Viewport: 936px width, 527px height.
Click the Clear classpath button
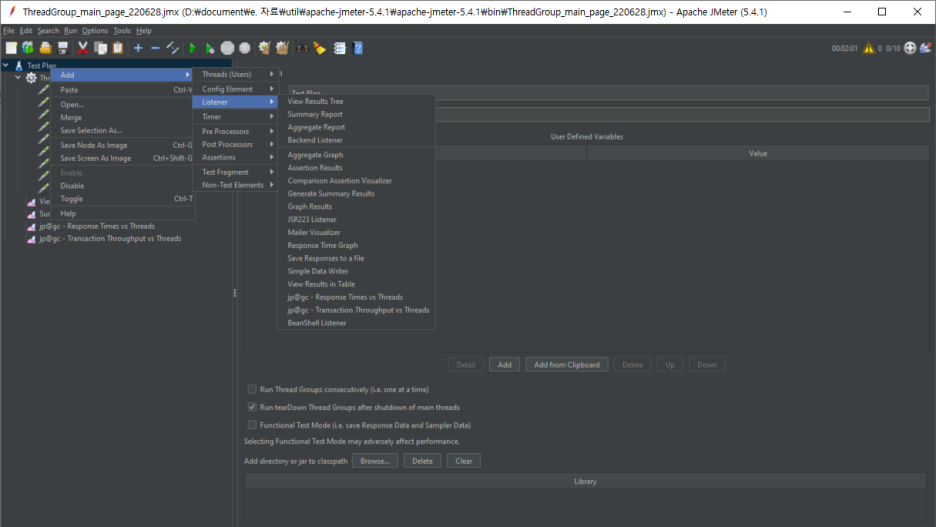[464, 461]
